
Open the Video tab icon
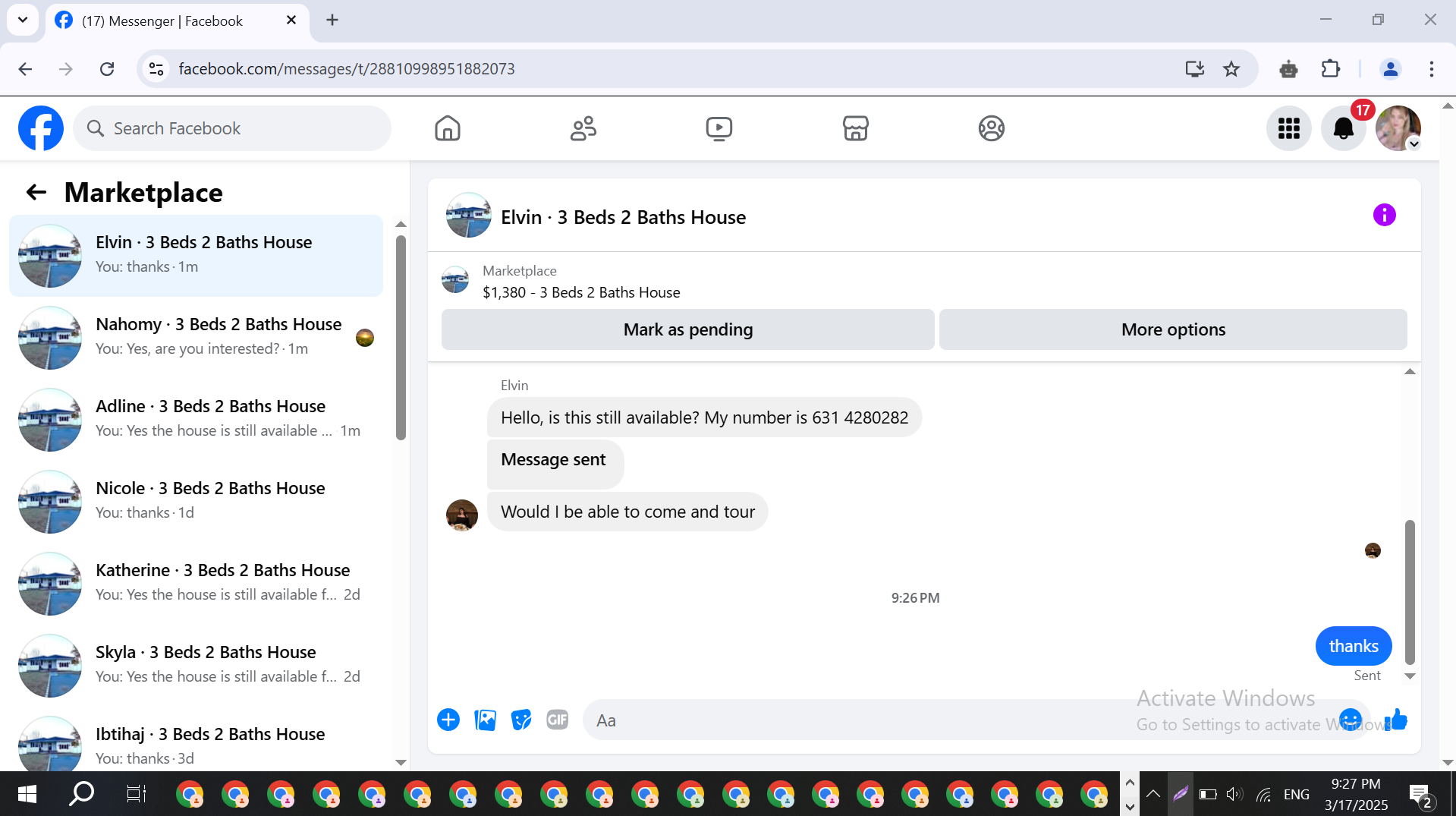click(719, 128)
